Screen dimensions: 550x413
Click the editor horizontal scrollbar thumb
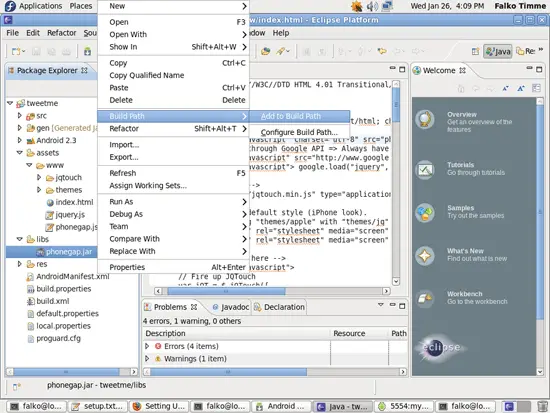pos(226,291)
